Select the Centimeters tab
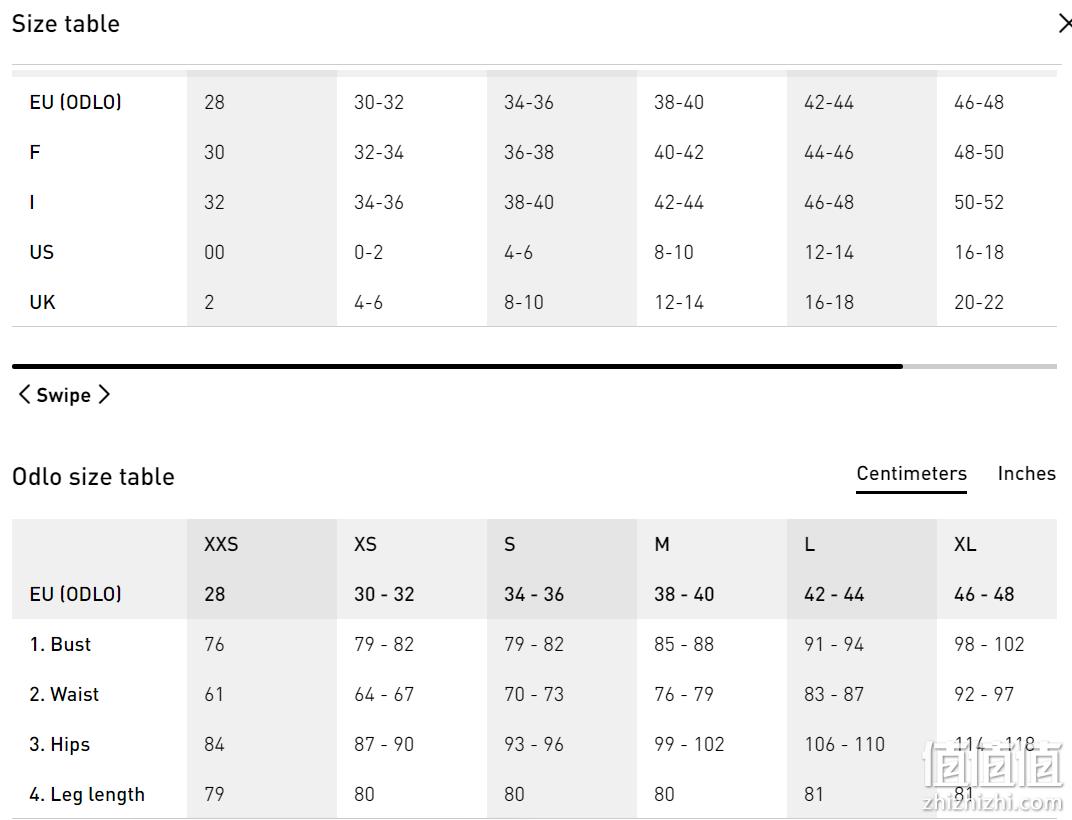1072x820 pixels. 911,473
